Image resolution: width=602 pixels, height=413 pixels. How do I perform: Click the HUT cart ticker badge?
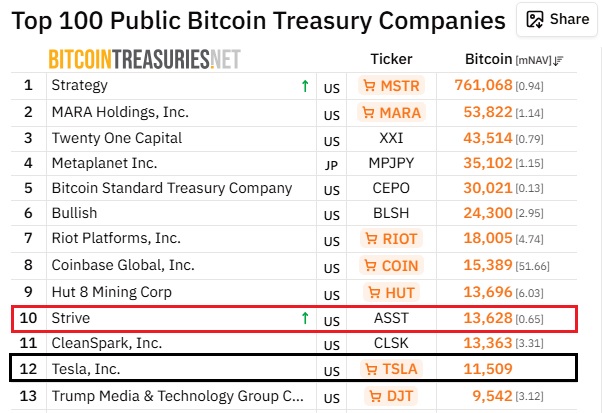[x=391, y=292]
